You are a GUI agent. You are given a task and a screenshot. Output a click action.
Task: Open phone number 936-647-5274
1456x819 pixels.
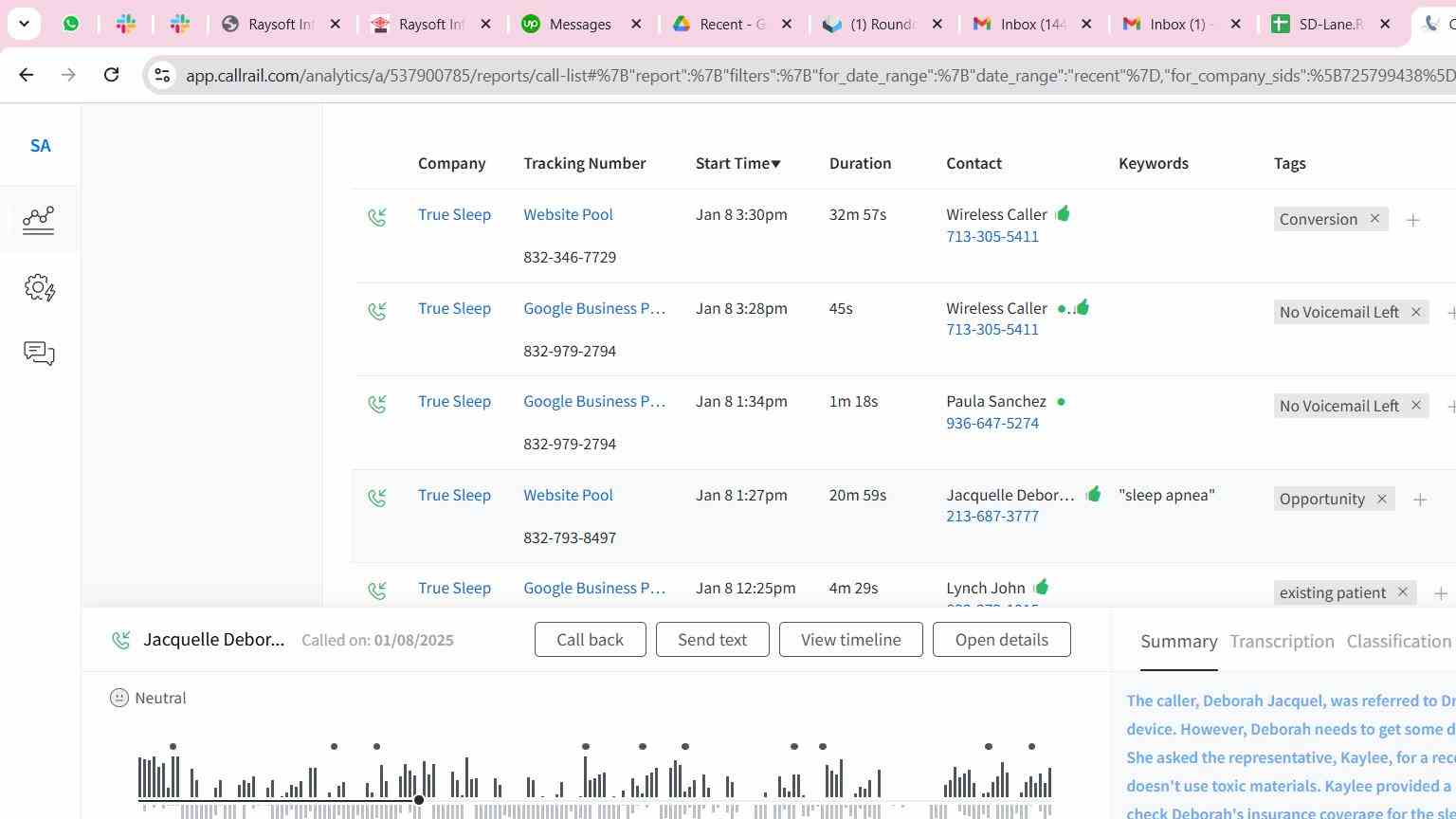coord(992,423)
